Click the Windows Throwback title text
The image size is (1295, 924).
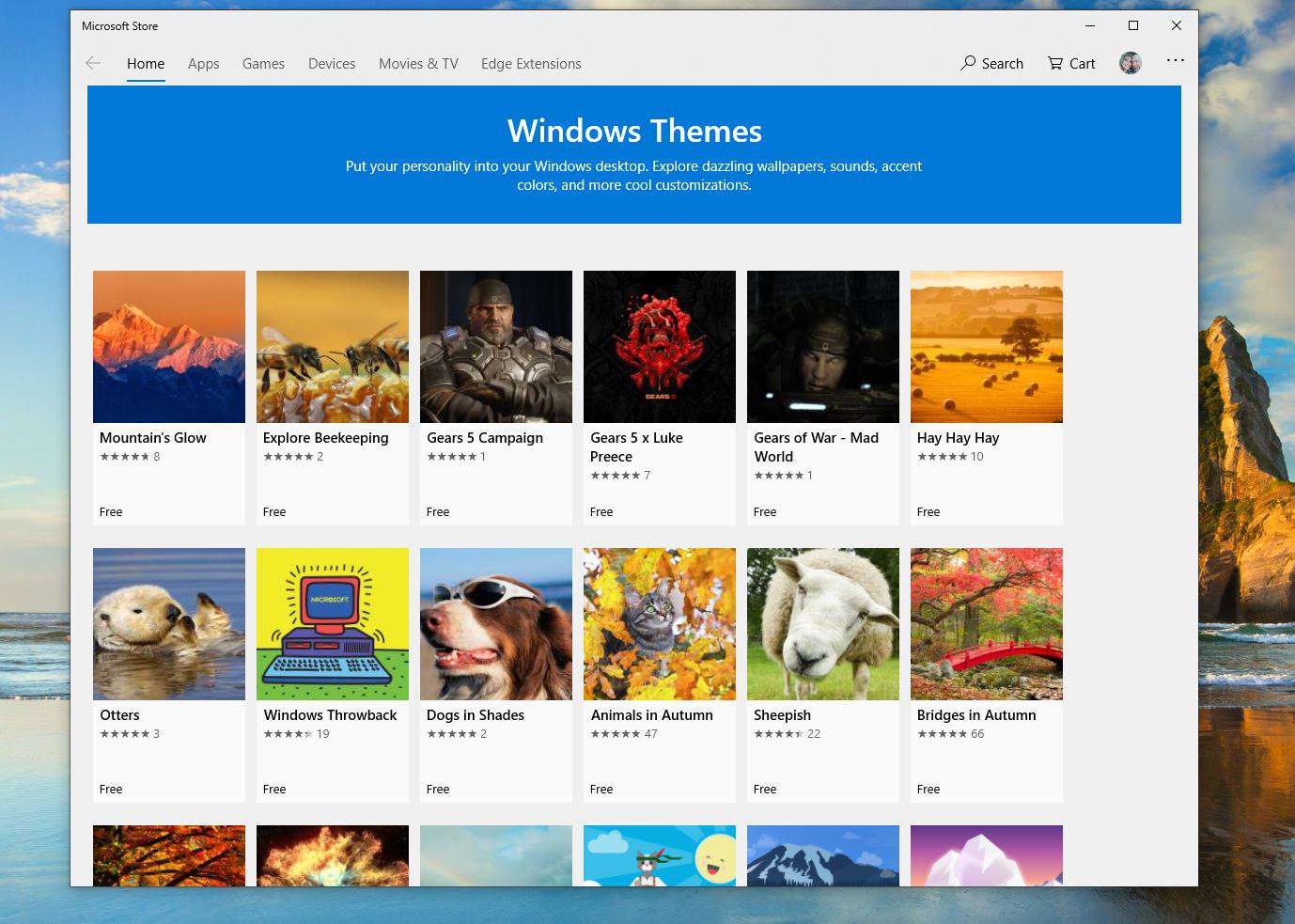(x=331, y=715)
